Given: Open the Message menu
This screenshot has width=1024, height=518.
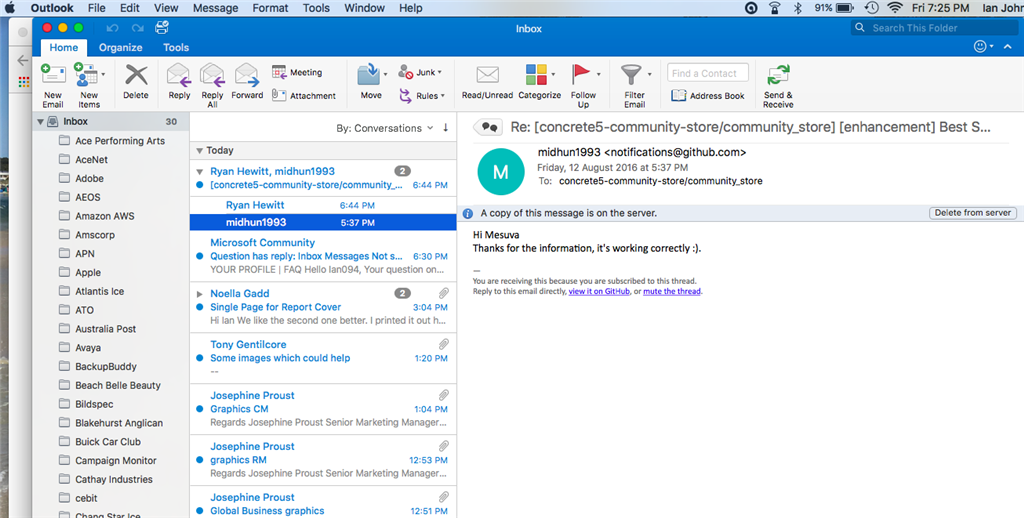Looking at the screenshot, I should coord(216,8).
